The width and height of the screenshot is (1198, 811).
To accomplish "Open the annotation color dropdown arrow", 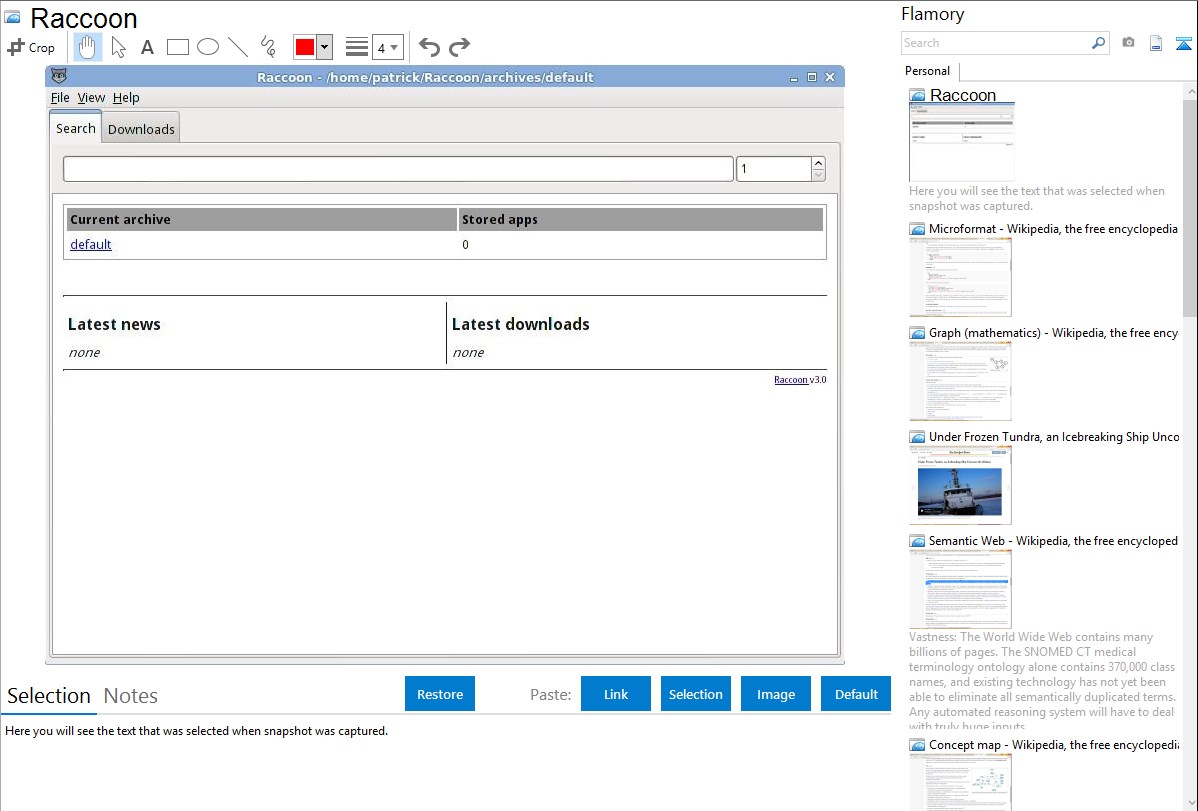I will click(x=325, y=47).
